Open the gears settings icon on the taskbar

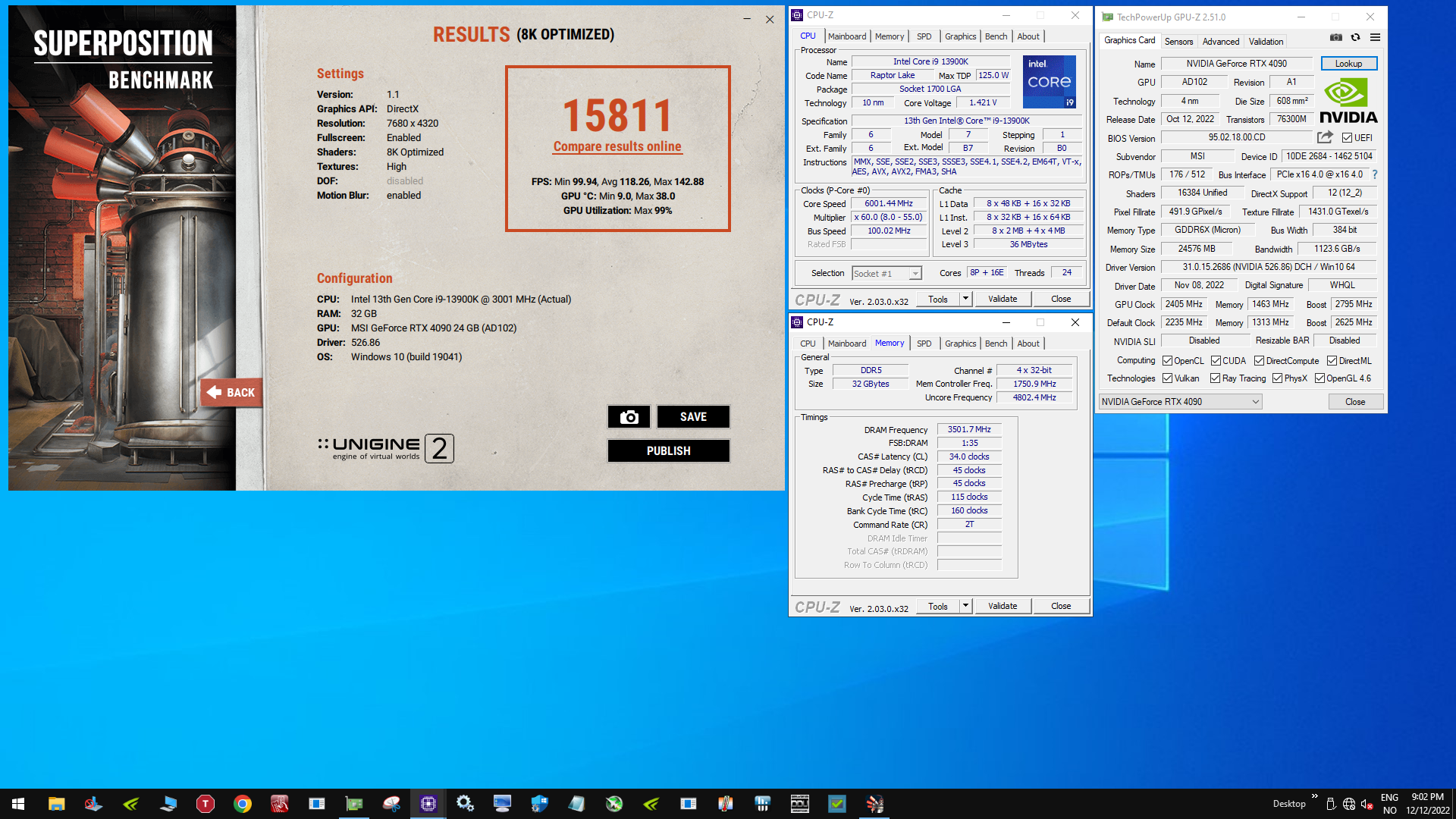click(465, 804)
